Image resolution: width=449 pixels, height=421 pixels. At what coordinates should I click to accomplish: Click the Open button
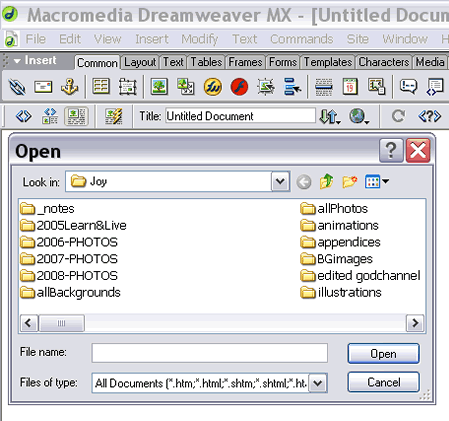point(383,354)
